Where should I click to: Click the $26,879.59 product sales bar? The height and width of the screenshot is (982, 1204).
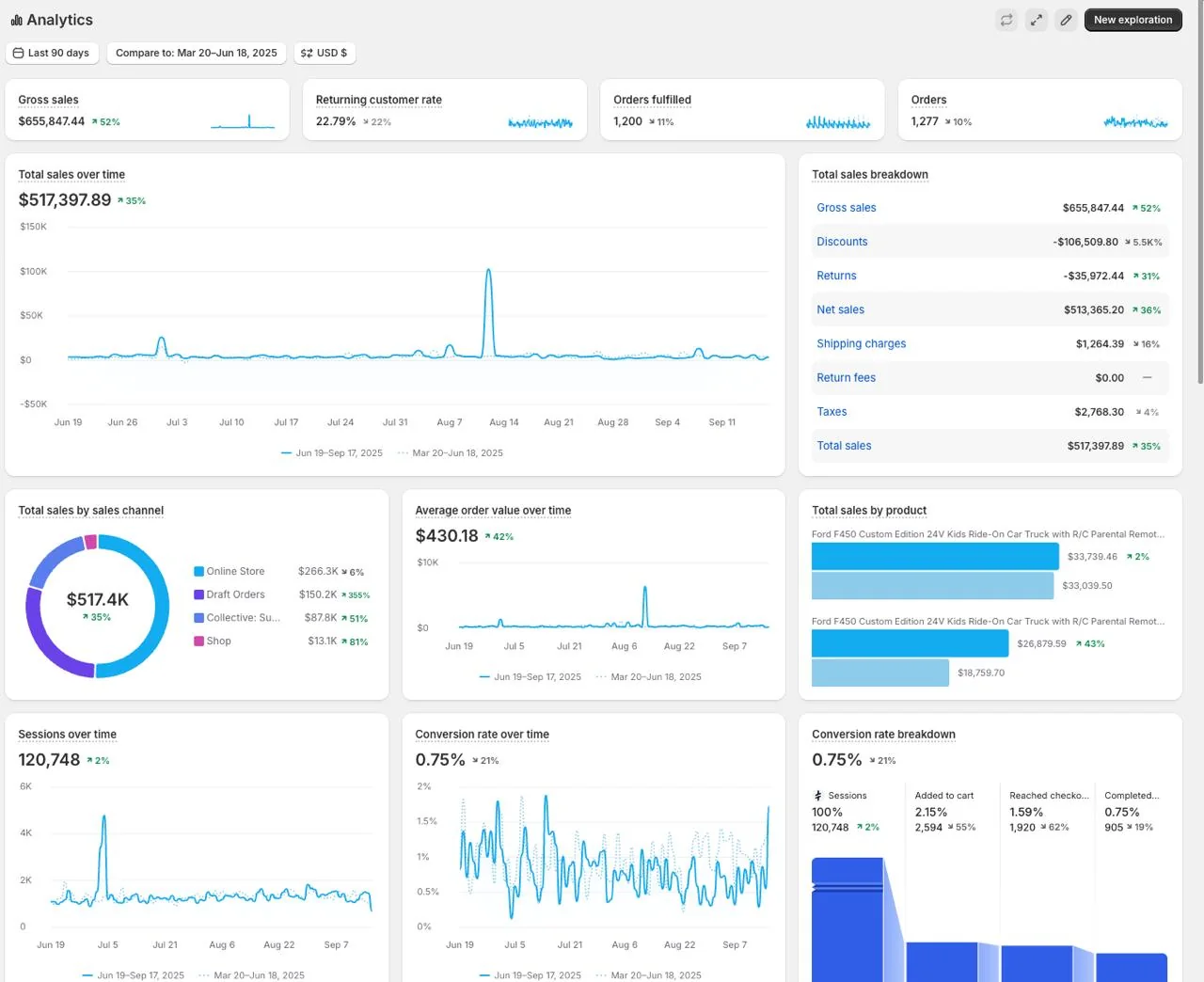[910, 643]
